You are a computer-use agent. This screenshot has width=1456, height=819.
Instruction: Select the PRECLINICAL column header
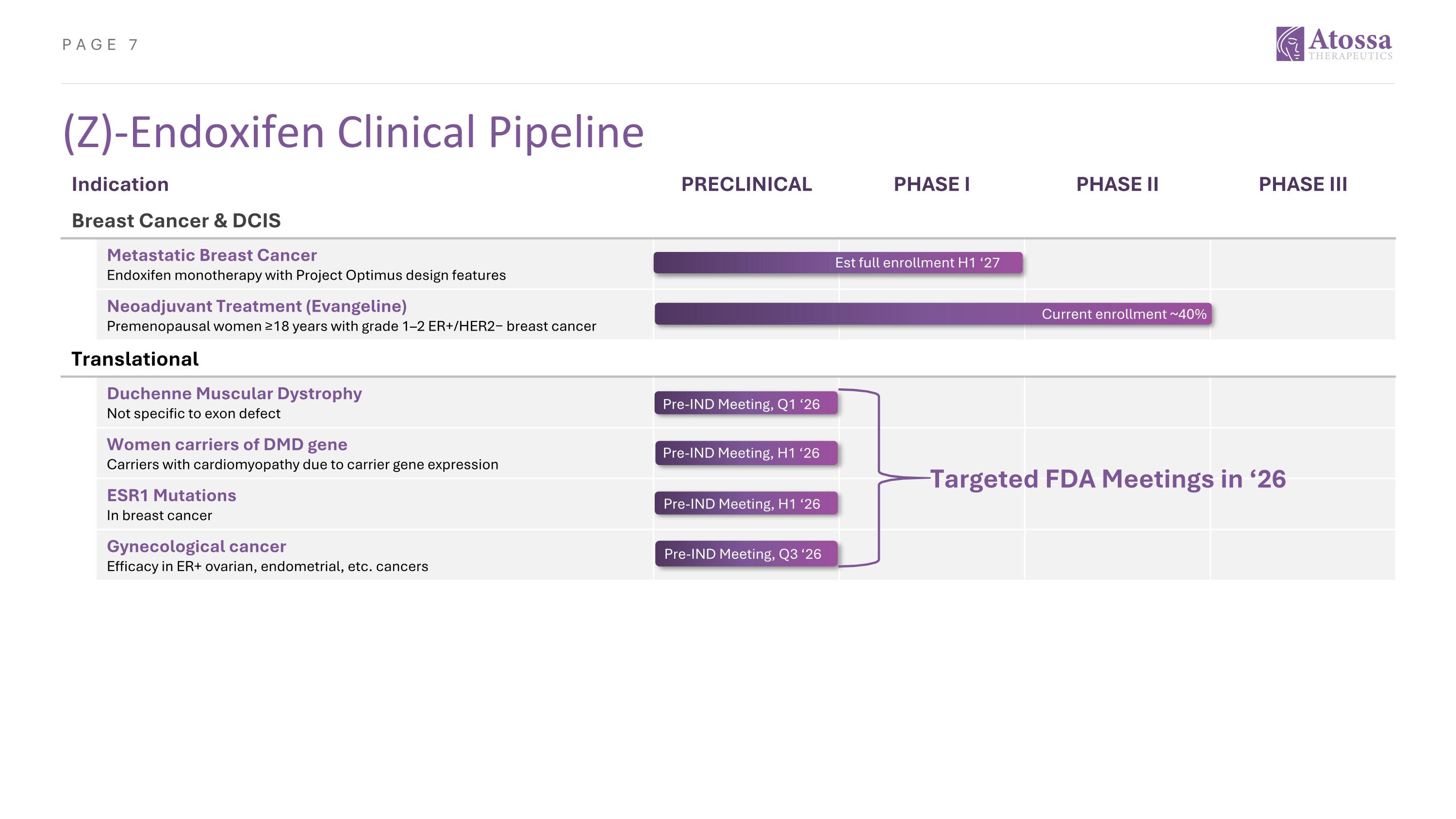(x=746, y=184)
